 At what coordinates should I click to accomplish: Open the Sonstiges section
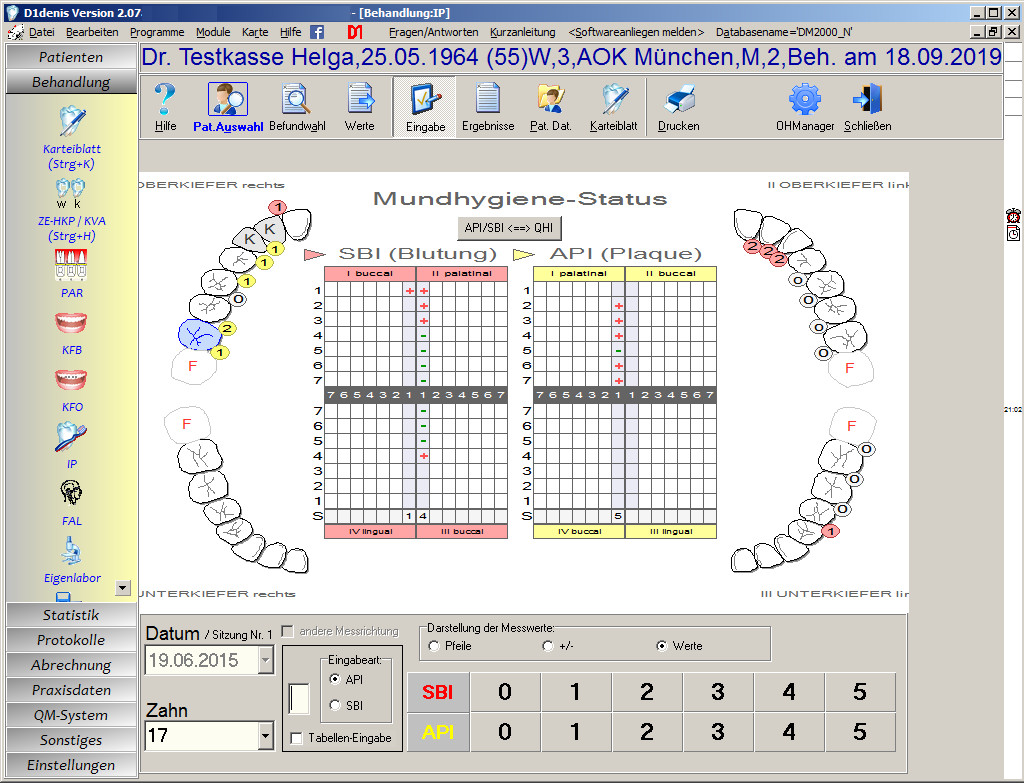tap(71, 740)
